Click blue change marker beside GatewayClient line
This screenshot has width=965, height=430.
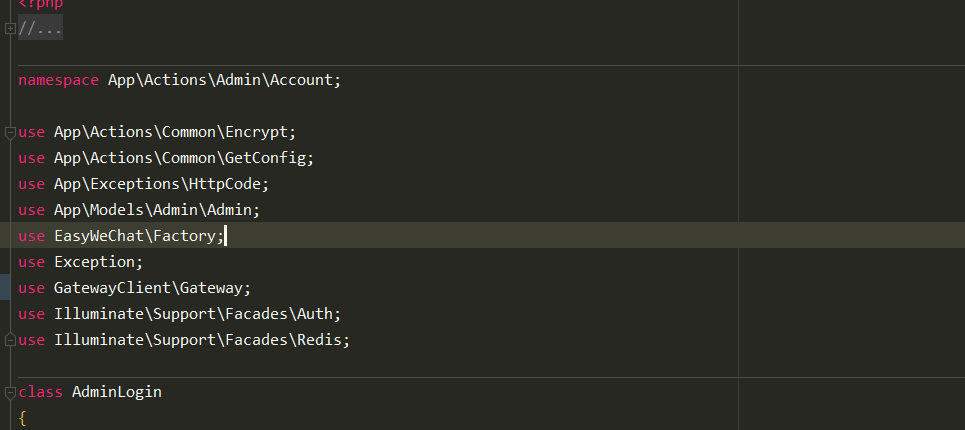click(5, 287)
